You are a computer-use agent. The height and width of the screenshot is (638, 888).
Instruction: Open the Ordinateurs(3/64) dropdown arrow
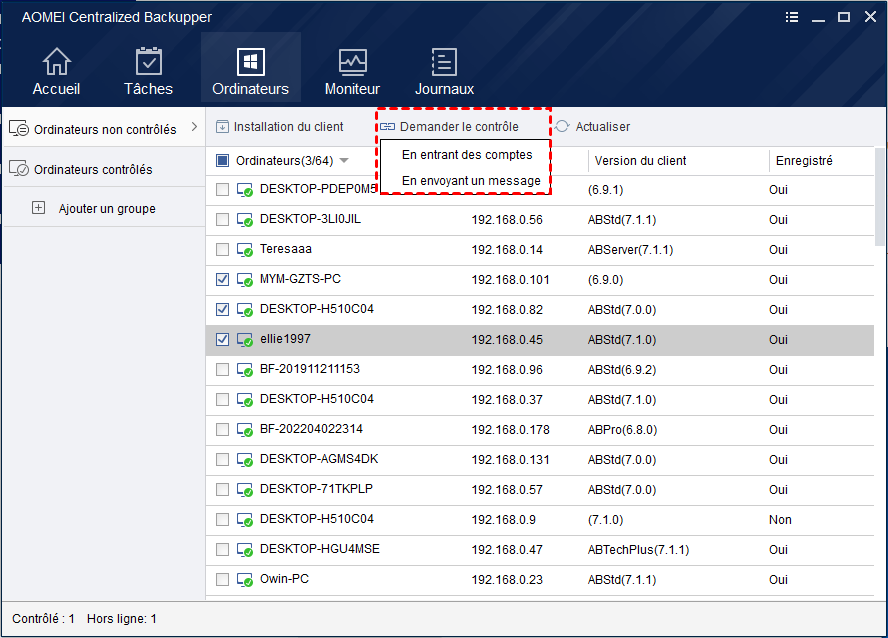click(344, 161)
